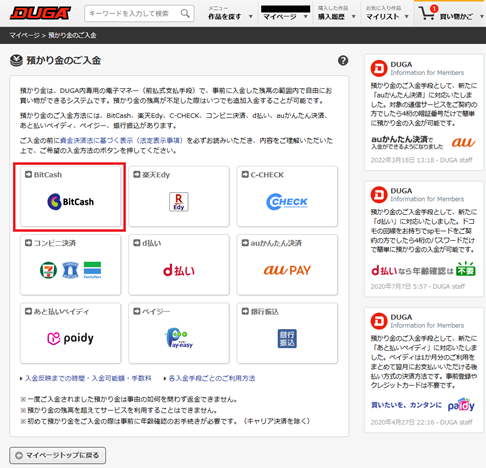
Task: Click the Lawson logo
Action: [70, 270]
